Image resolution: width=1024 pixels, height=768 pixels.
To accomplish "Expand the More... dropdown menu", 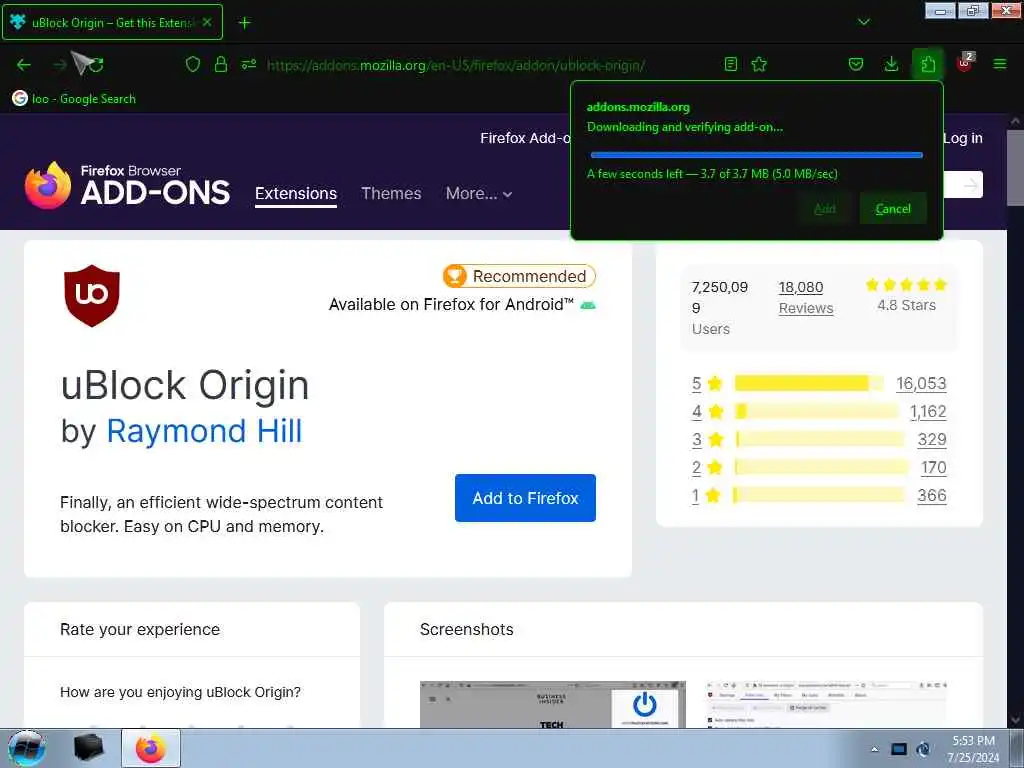I will (x=479, y=193).
